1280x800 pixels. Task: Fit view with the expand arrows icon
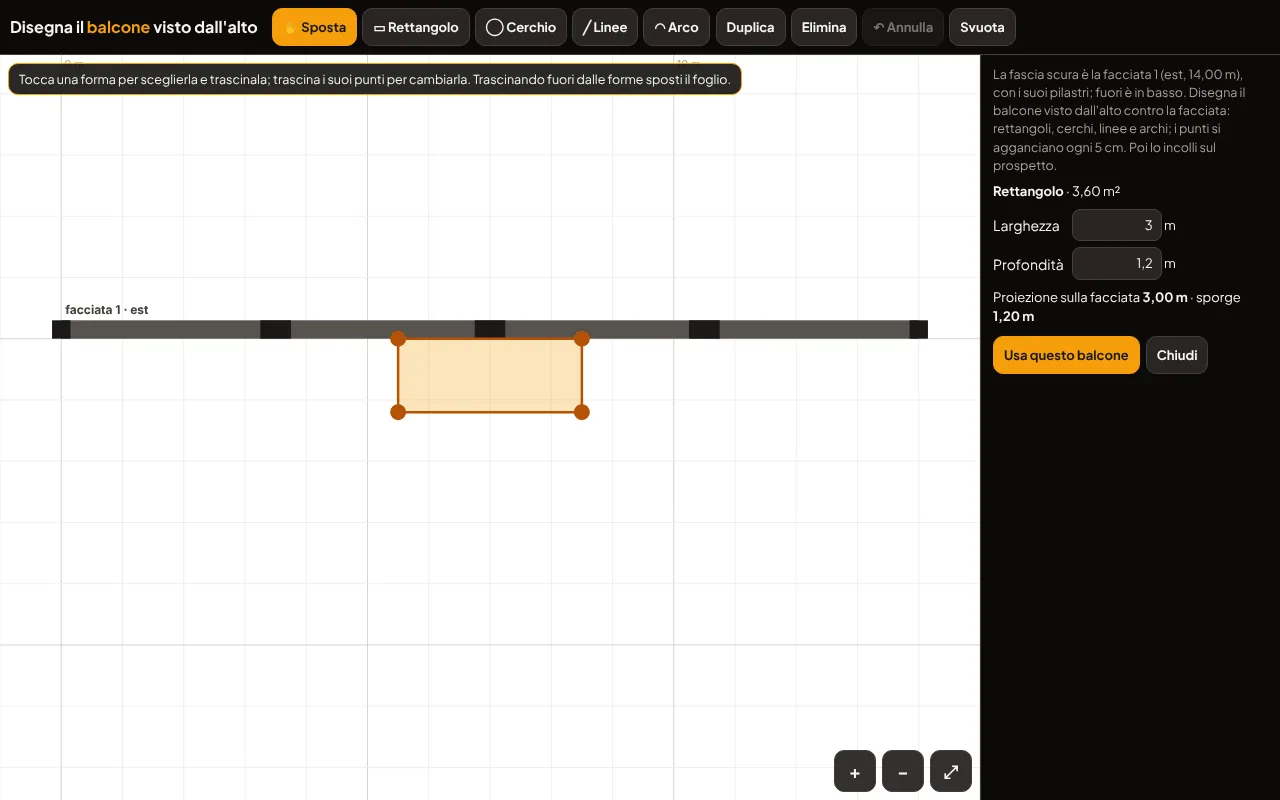point(951,771)
